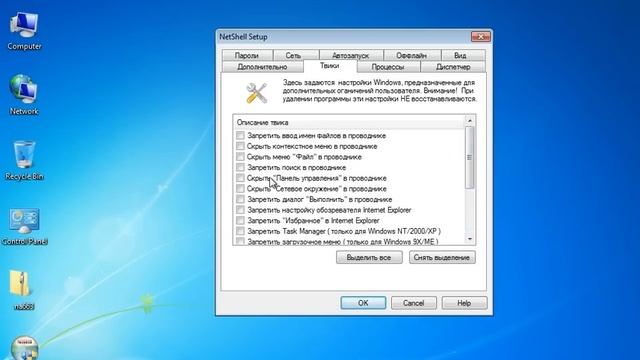This screenshot has width=640, height=360.
Task: Select the zipped folder icon on desktop
Action: (x=22, y=289)
